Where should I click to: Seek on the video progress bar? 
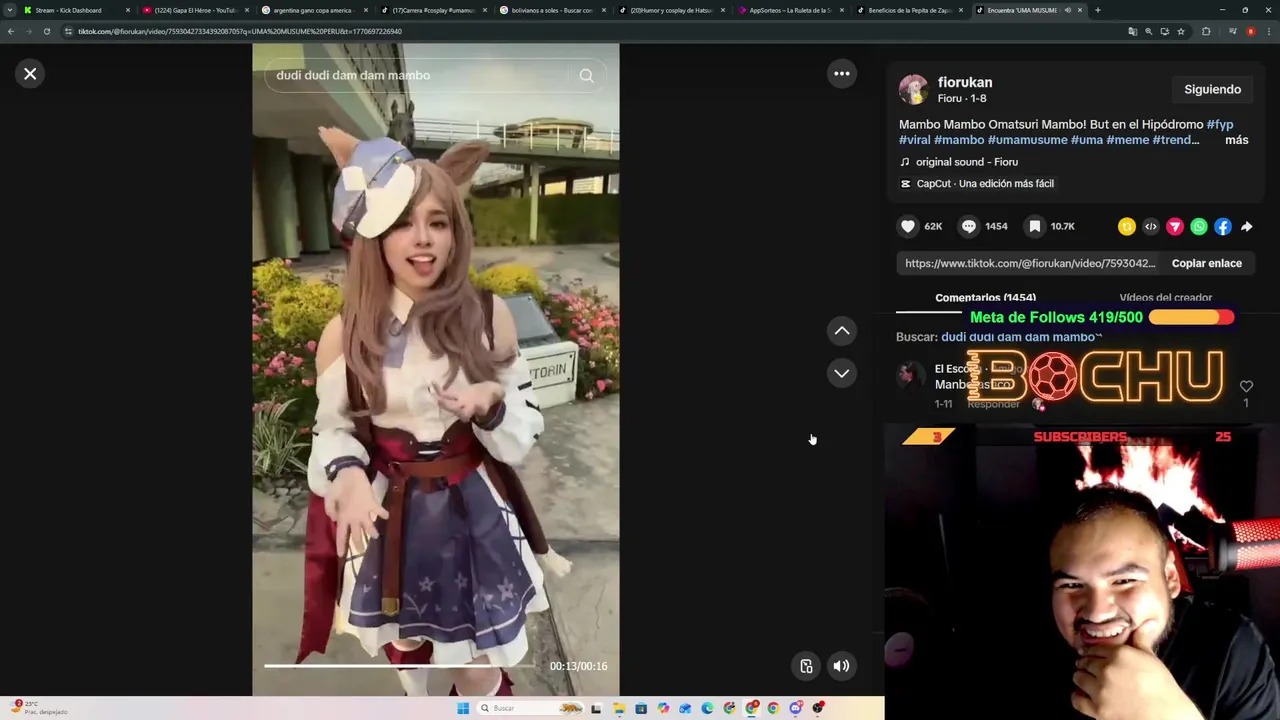point(400,665)
